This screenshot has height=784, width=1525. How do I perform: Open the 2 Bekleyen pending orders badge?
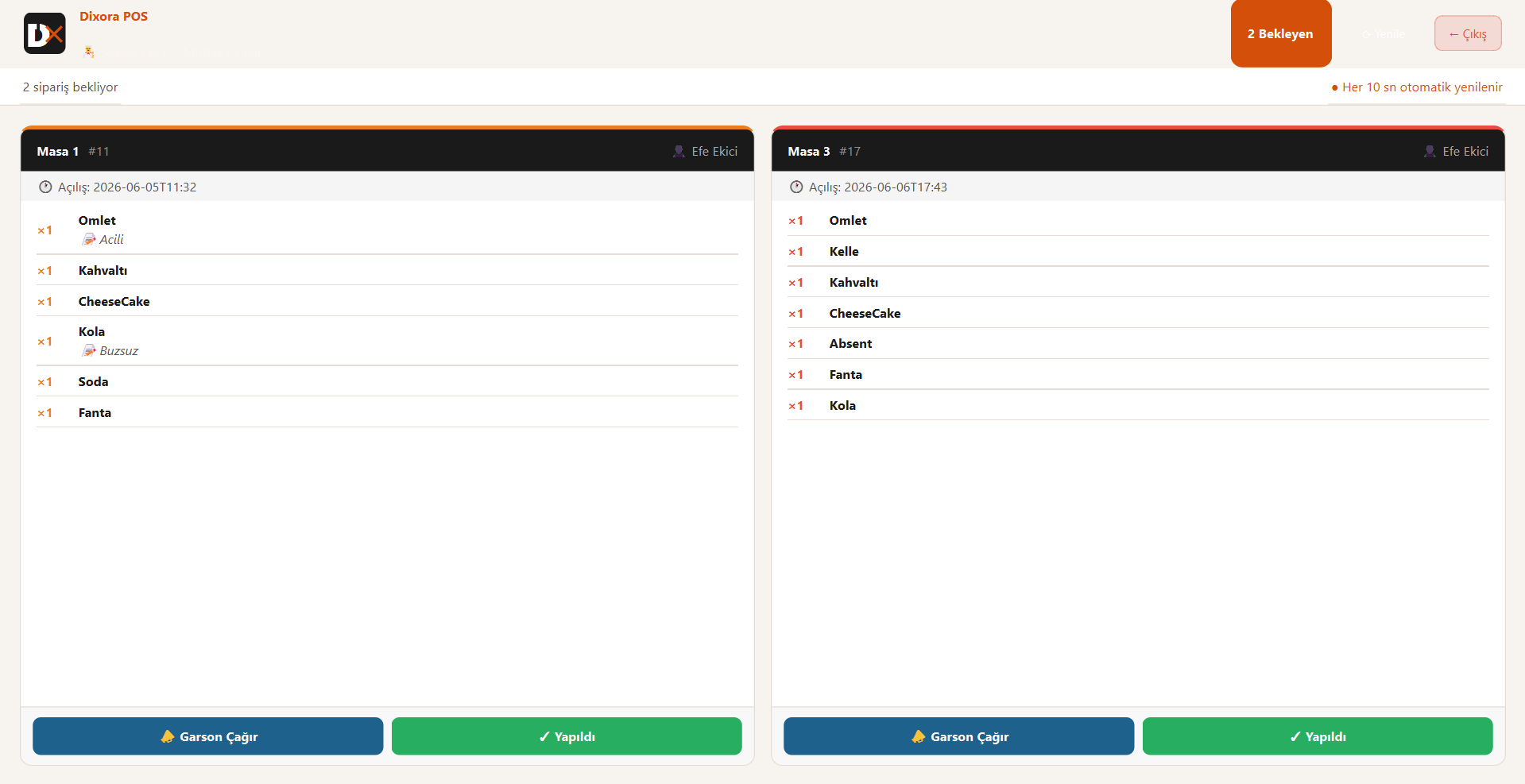[1281, 33]
